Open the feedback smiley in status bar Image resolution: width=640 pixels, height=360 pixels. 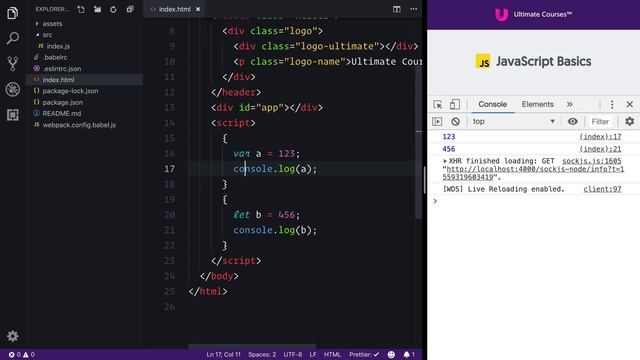click(x=391, y=355)
